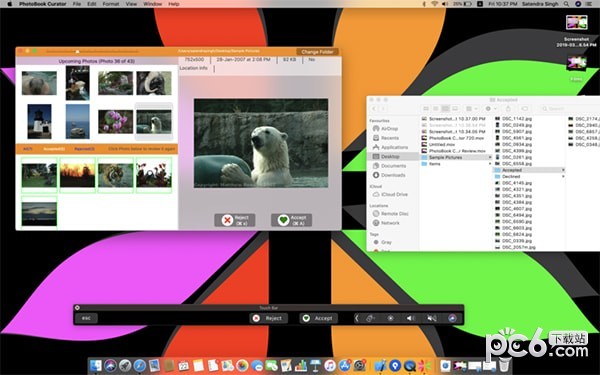The image size is (600, 375).
Task: Click the volume icon in menu bar
Action: (445, 4)
